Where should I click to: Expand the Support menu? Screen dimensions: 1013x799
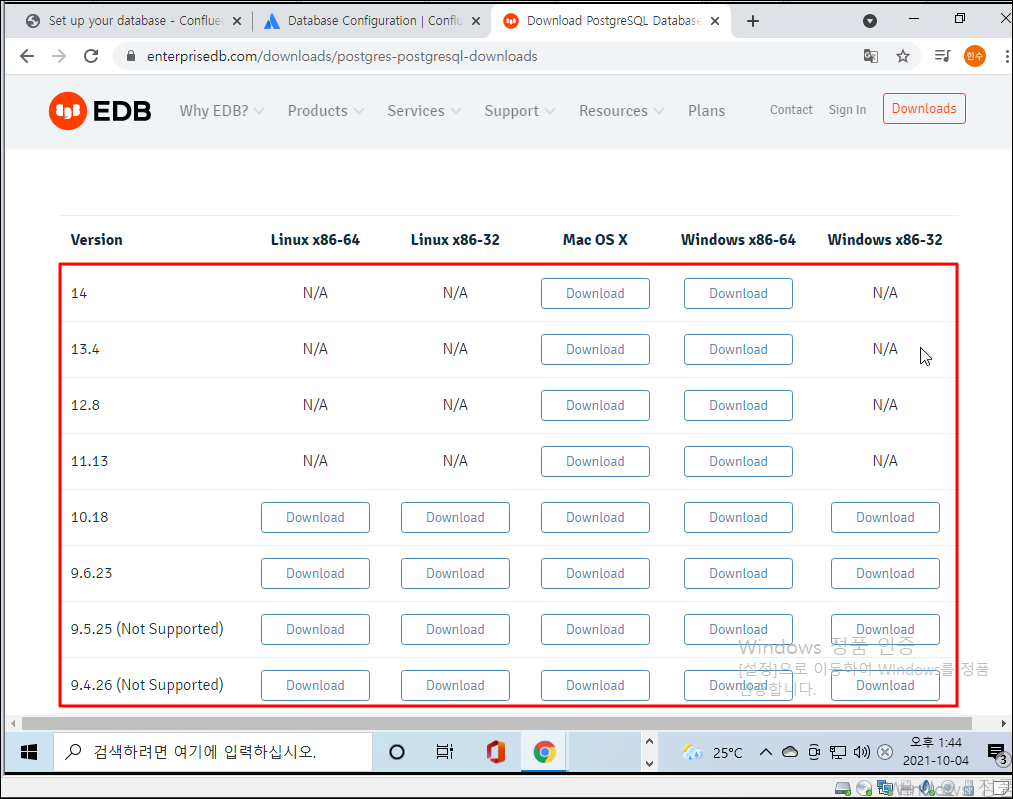click(519, 111)
